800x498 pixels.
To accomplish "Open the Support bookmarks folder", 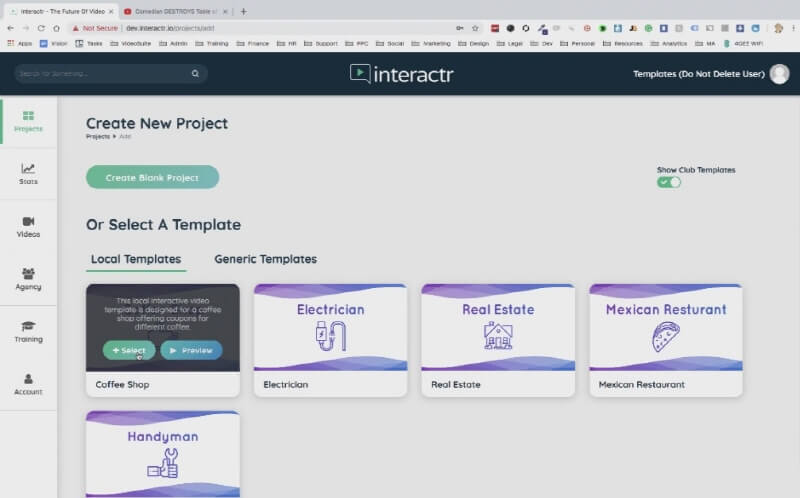I will (x=321, y=43).
